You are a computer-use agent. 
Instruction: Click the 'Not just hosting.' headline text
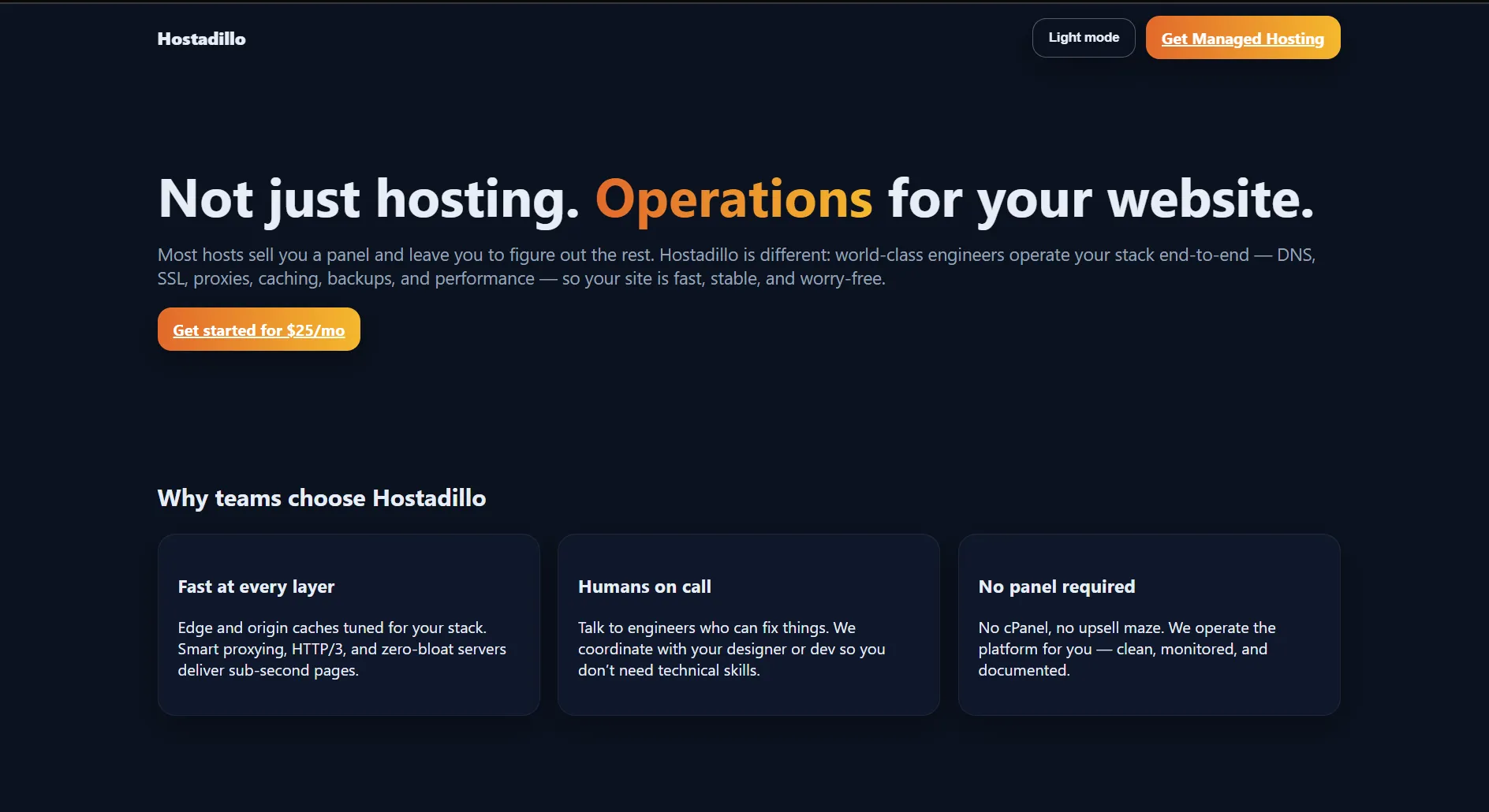tap(368, 199)
